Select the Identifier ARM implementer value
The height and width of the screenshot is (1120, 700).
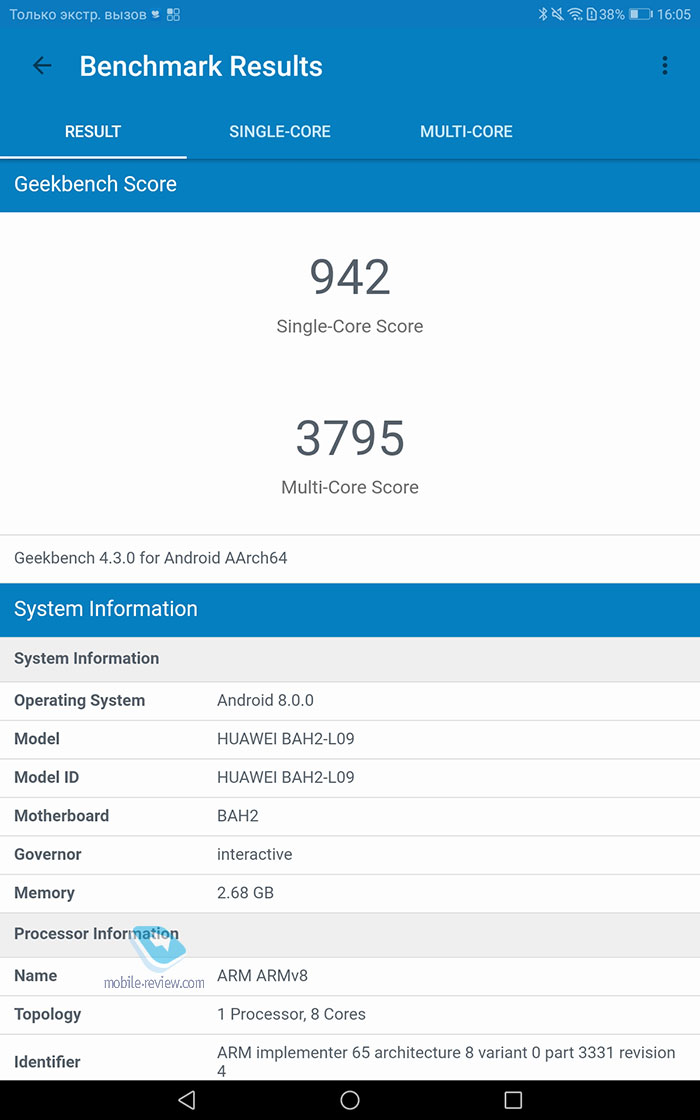tap(446, 1061)
